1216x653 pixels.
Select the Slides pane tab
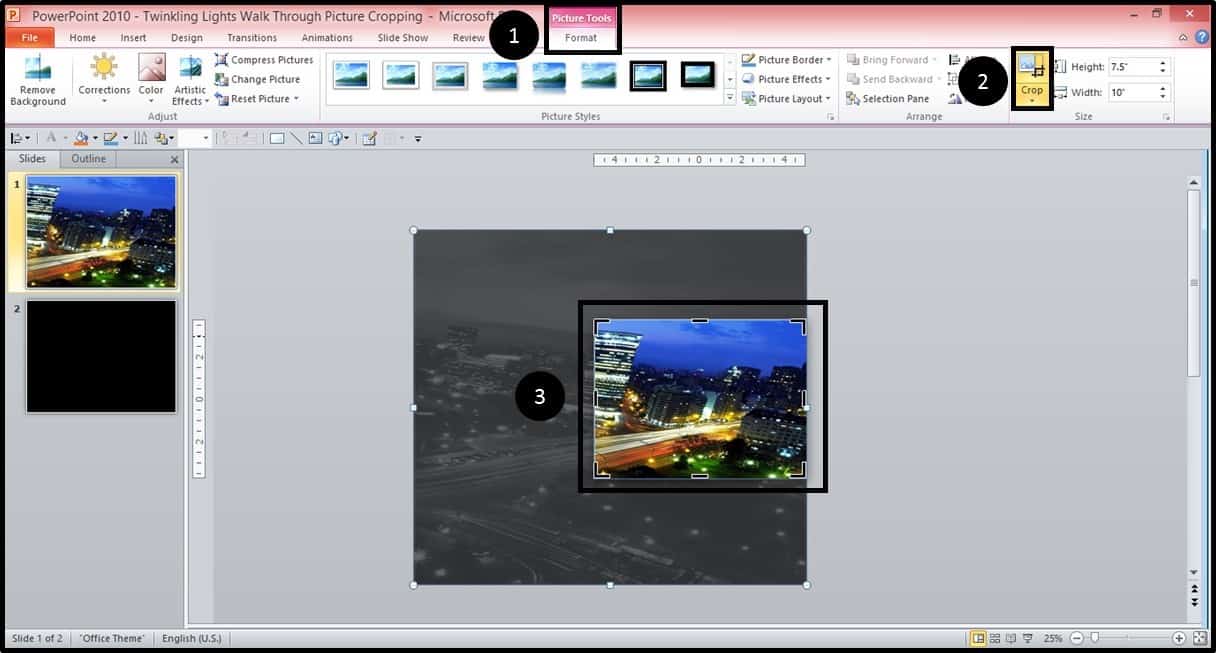[32, 159]
